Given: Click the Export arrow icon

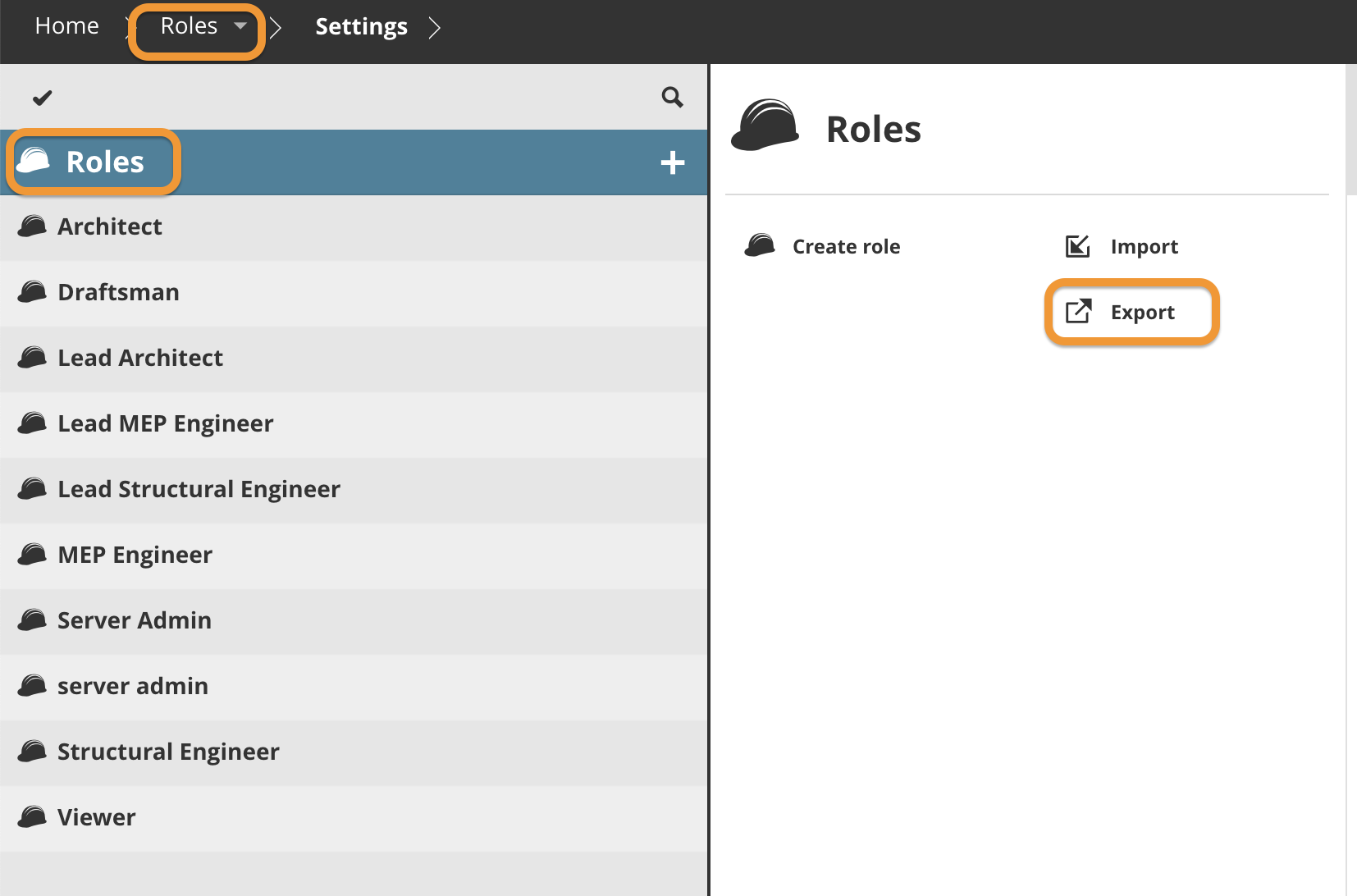Looking at the screenshot, I should [x=1078, y=312].
